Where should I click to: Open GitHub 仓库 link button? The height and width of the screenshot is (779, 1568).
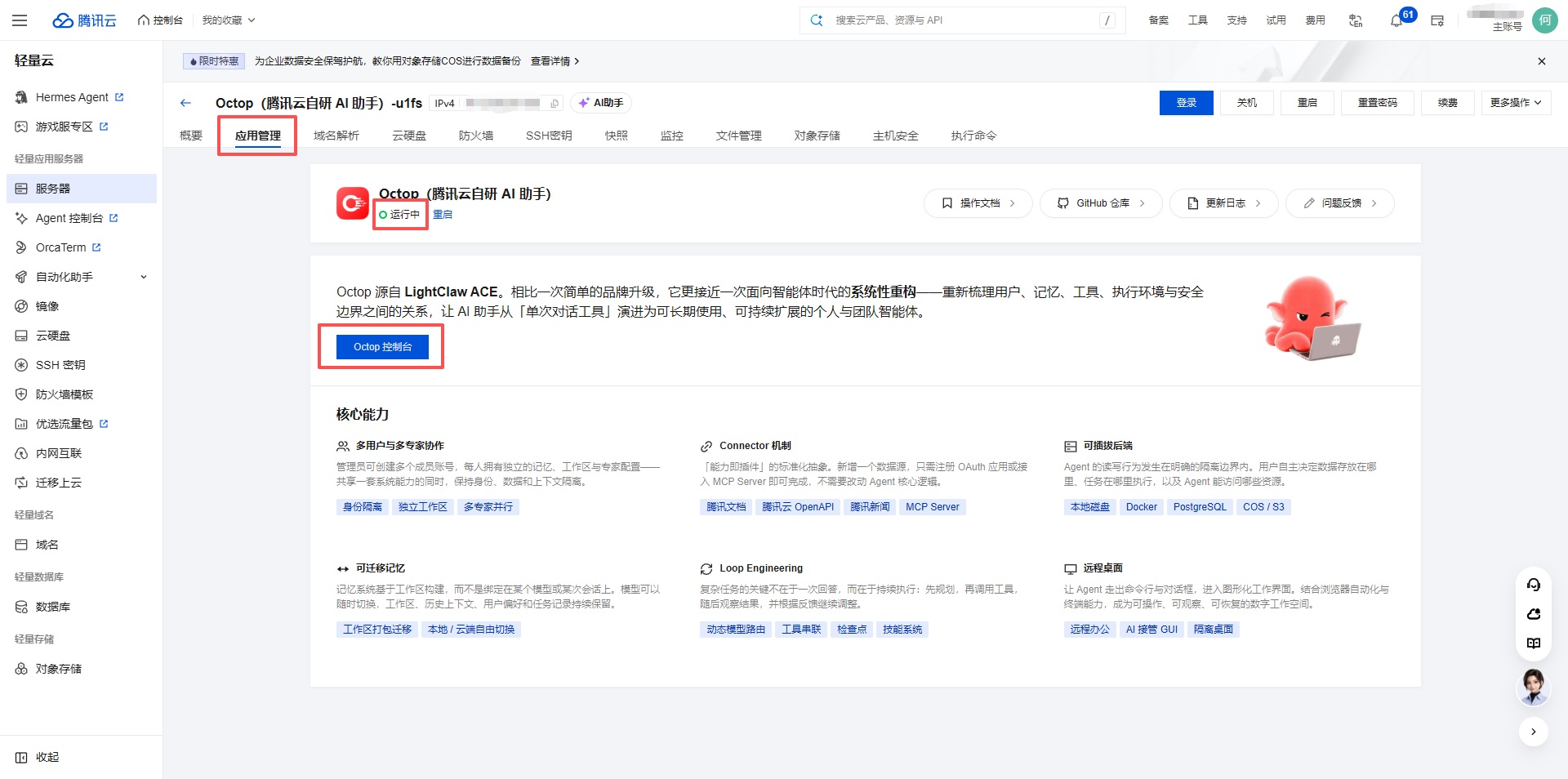(1101, 203)
